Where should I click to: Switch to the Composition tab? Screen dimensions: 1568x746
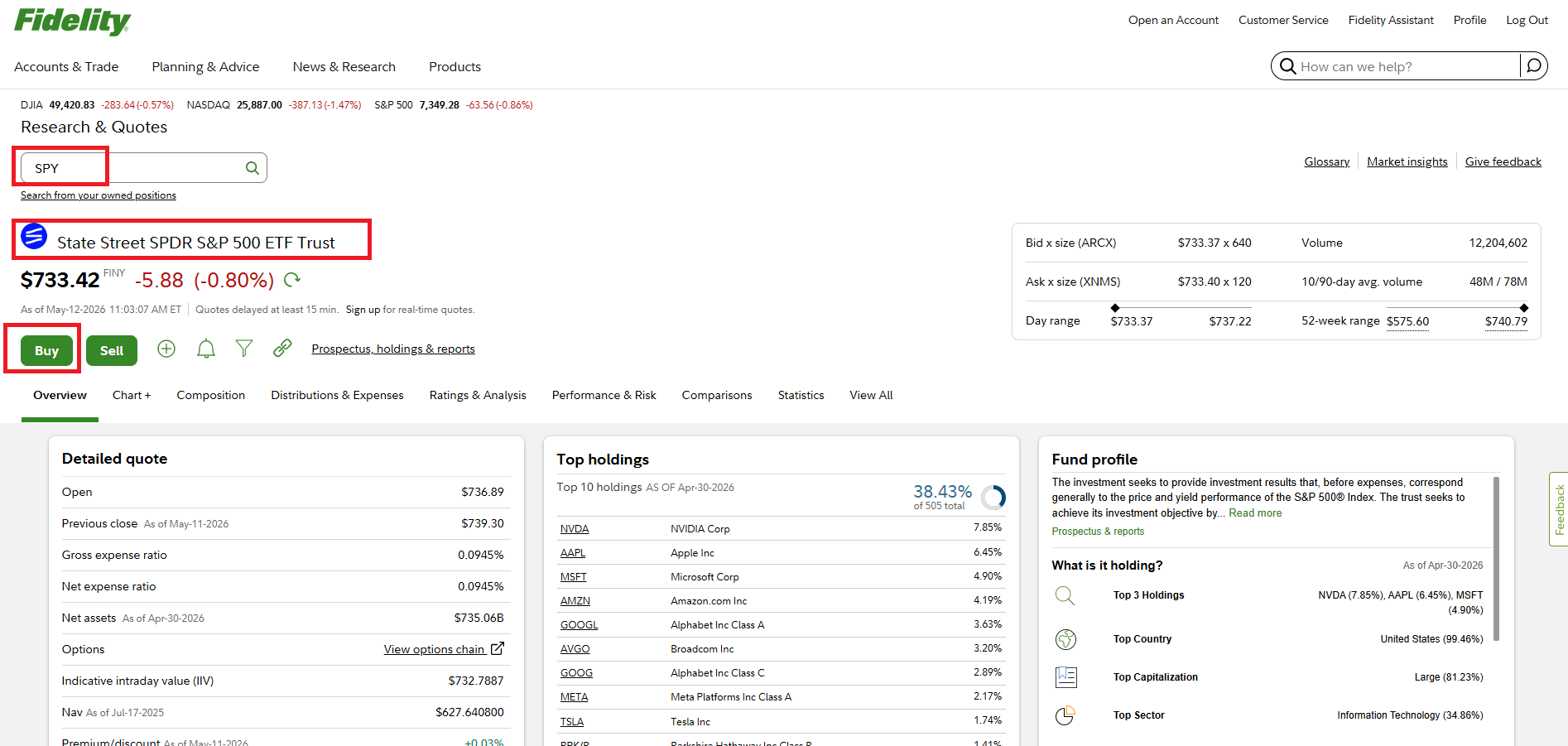(x=211, y=395)
